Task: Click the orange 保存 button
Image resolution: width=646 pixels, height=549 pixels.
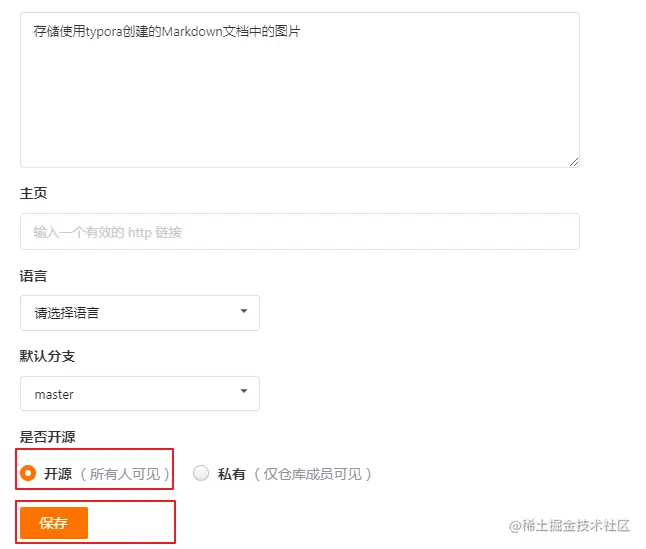Action: [54, 523]
